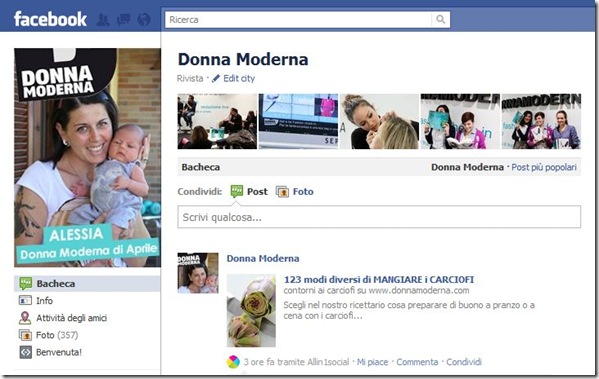
Task: Click the pencil icon beside Edit city
Action: (x=216, y=78)
